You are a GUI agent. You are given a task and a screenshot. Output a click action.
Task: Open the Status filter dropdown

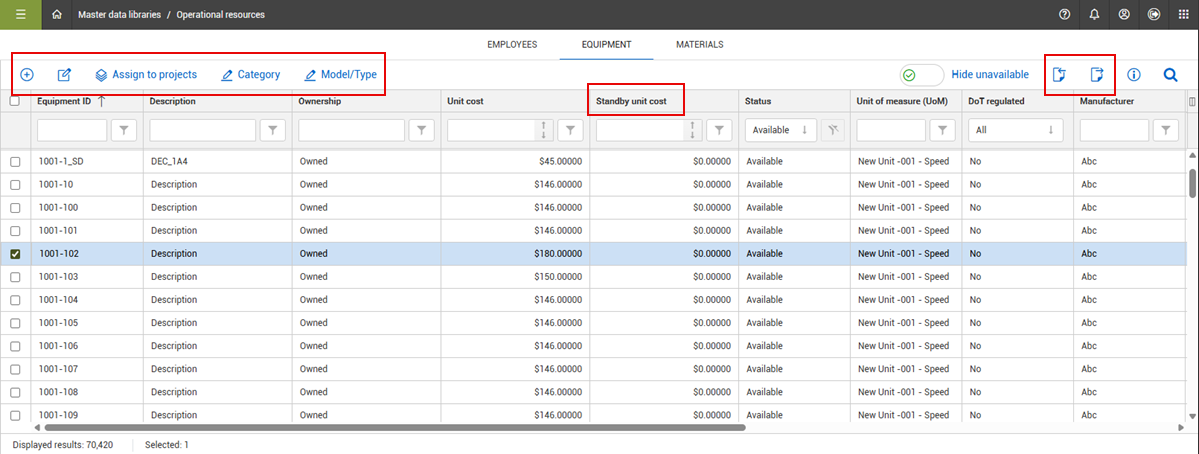pos(782,130)
